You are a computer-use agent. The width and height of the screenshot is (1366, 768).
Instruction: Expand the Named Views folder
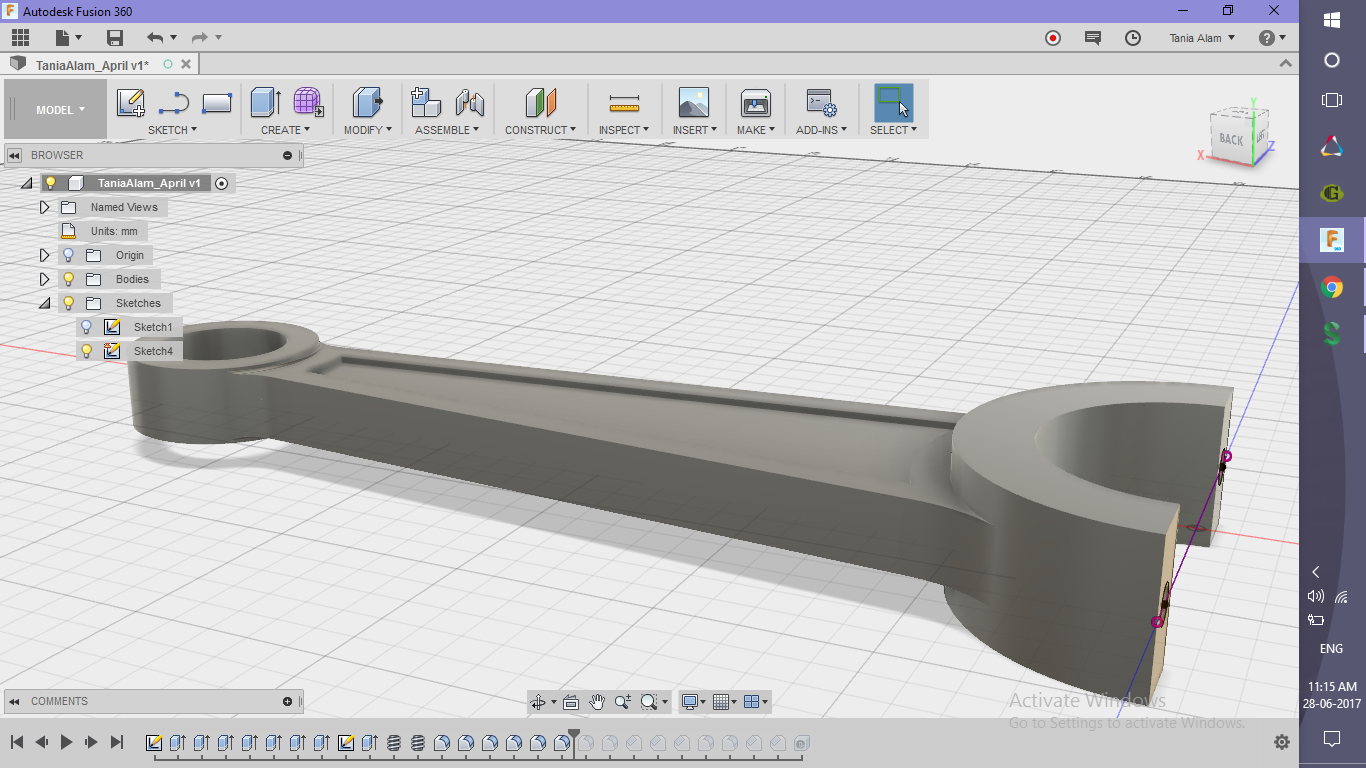tap(44, 207)
